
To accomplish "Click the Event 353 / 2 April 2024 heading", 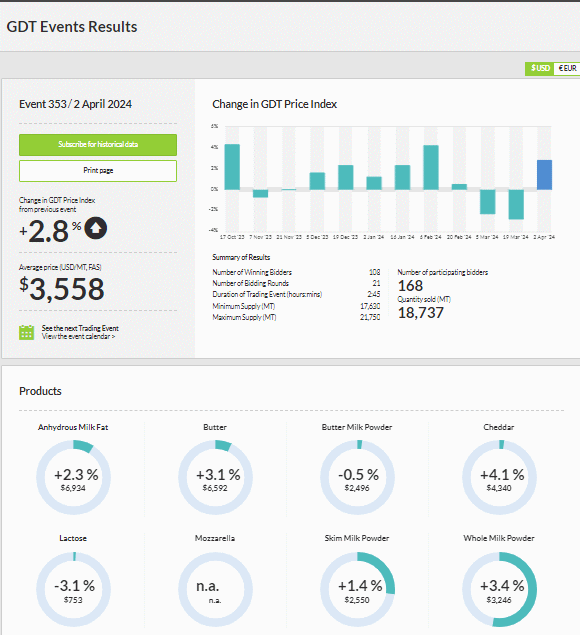I will (75, 104).
